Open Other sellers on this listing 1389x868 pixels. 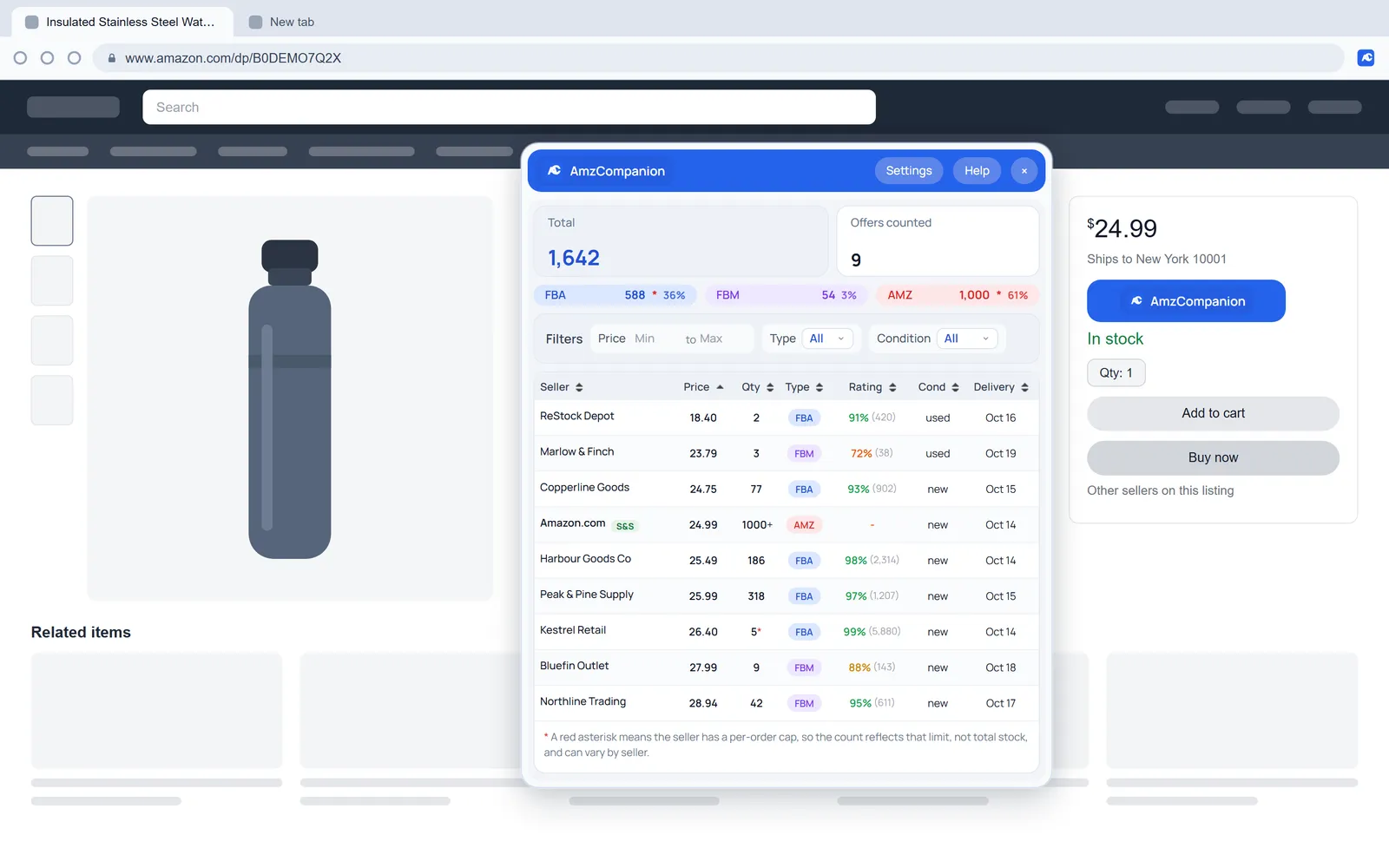pyautogui.click(x=1160, y=490)
